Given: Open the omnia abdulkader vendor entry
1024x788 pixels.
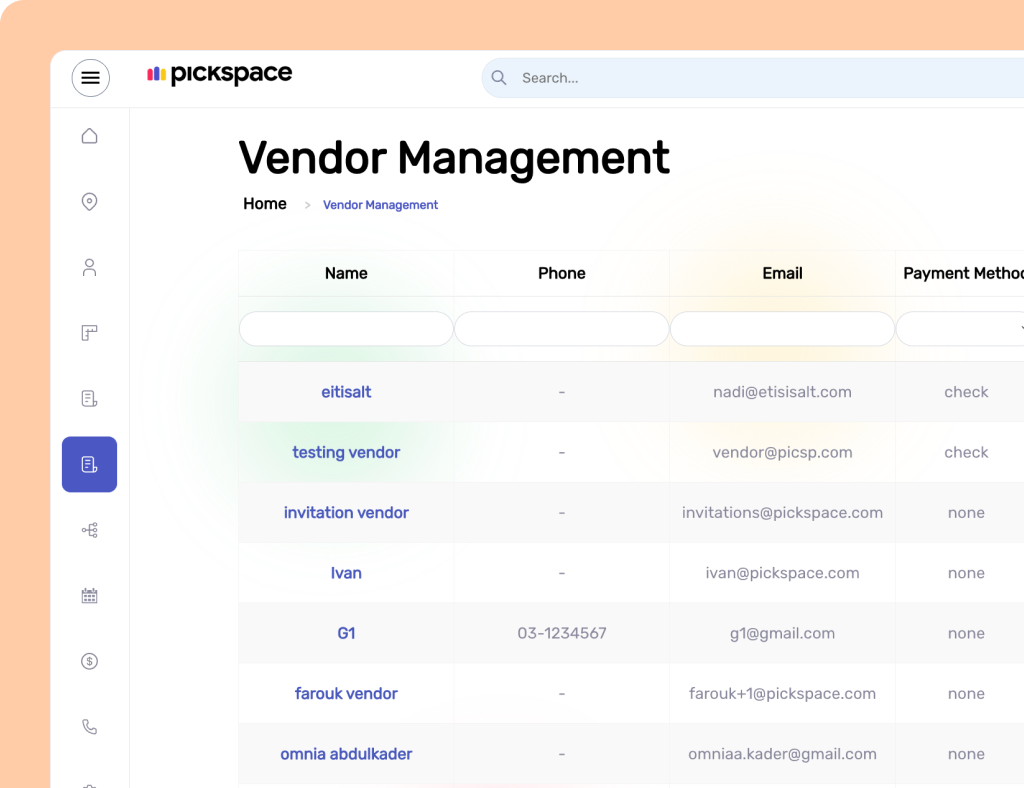Looking at the screenshot, I should click(346, 754).
